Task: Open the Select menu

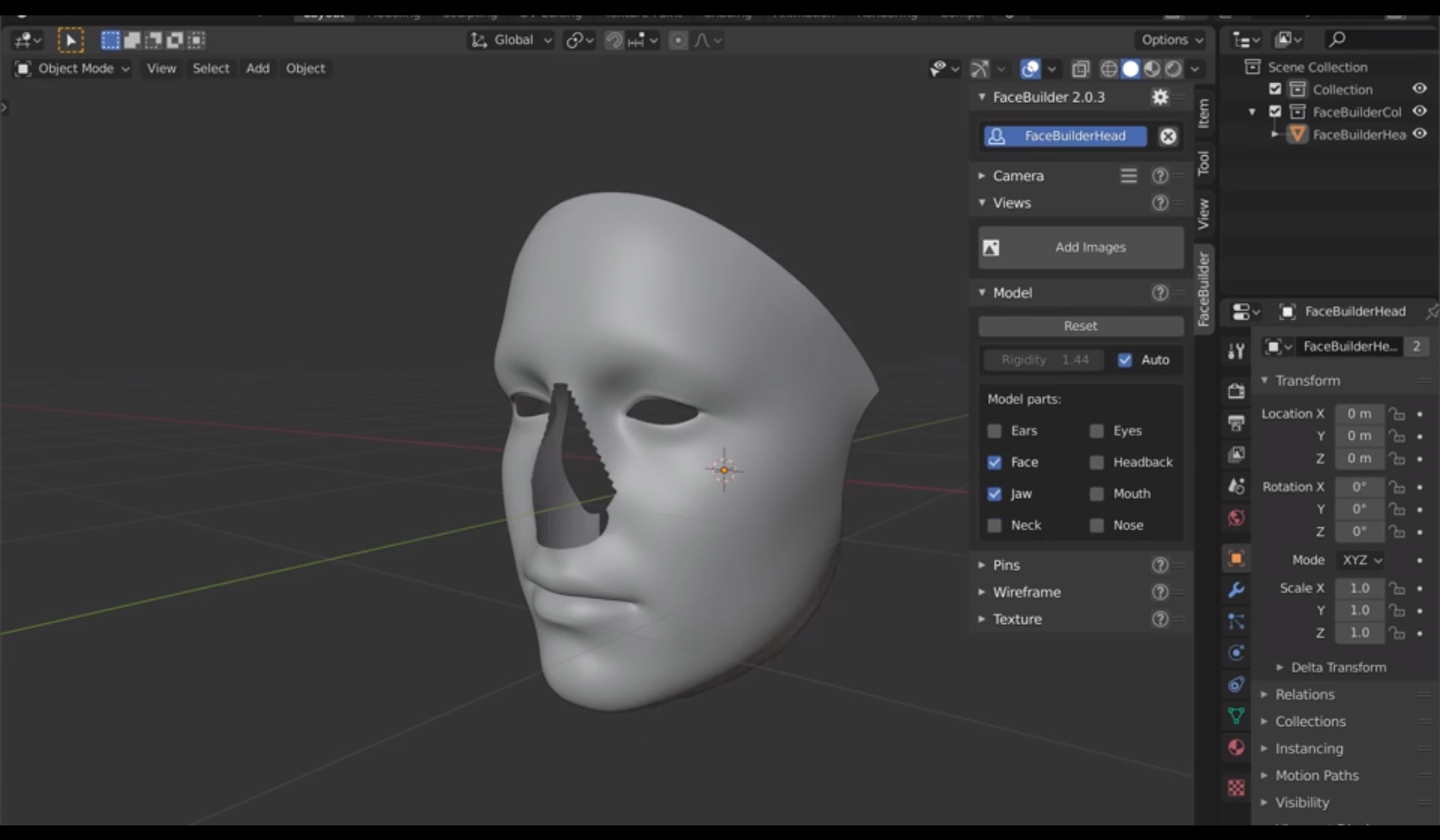Action: 211,69
